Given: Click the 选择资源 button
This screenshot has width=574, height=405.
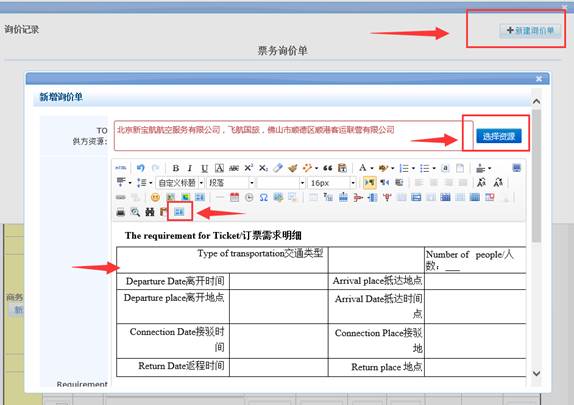Looking at the screenshot, I should (499, 136).
